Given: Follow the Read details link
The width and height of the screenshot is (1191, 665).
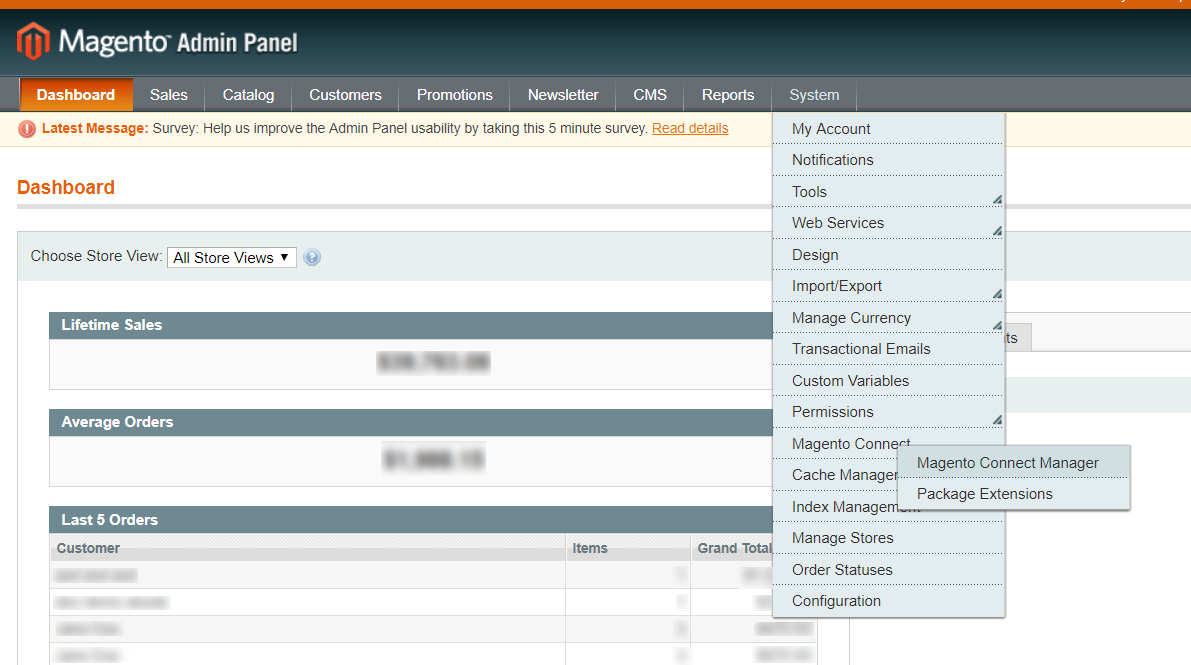Looking at the screenshot, I should click(x=690, y=128).
